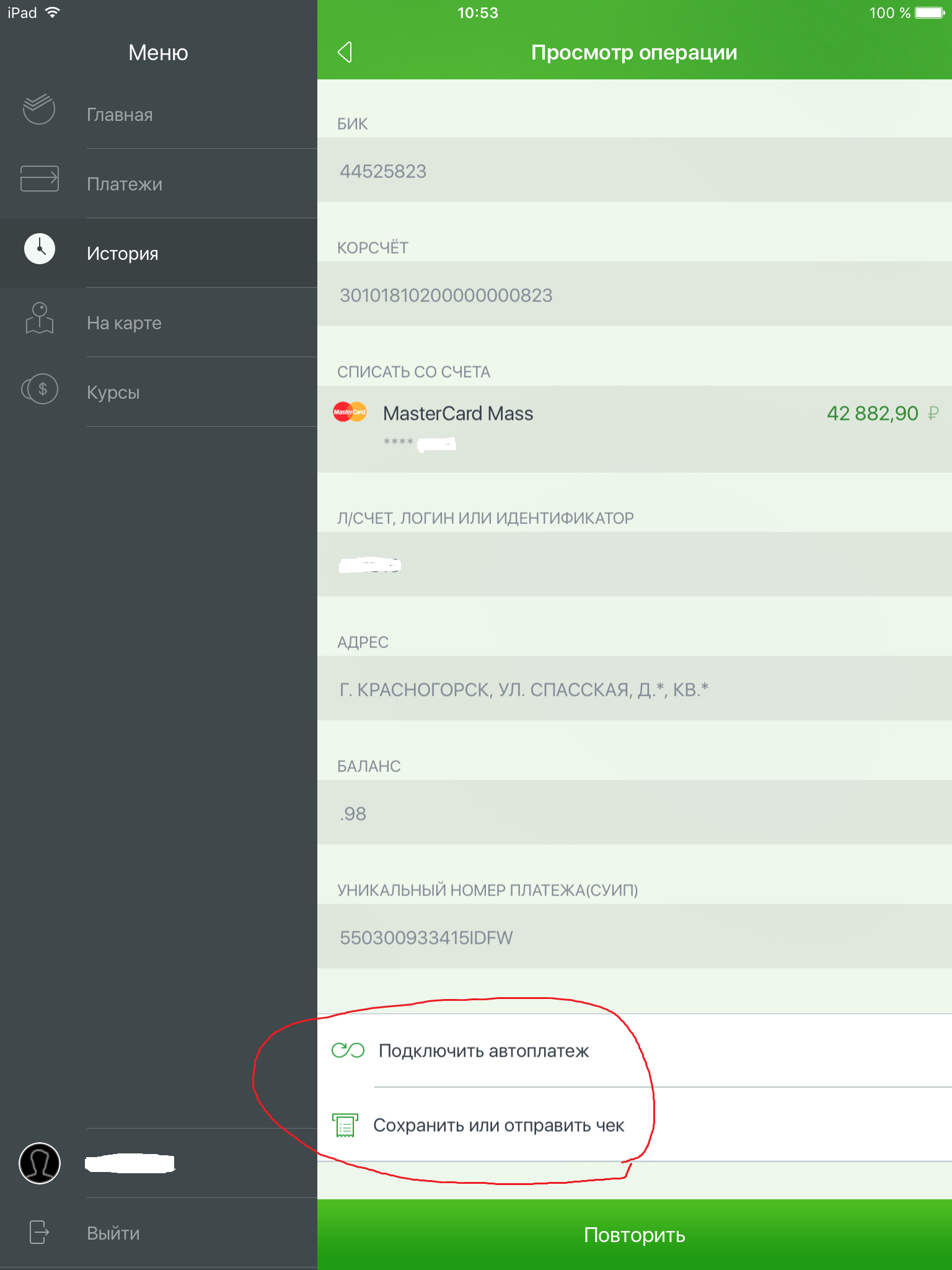Tap the УНИКАЛЬНЫЙ НОМЕР ПЛАТЕЖА(СУИП) label
The height and width of the screenshot is (1270, 952).
coord(487,890)
